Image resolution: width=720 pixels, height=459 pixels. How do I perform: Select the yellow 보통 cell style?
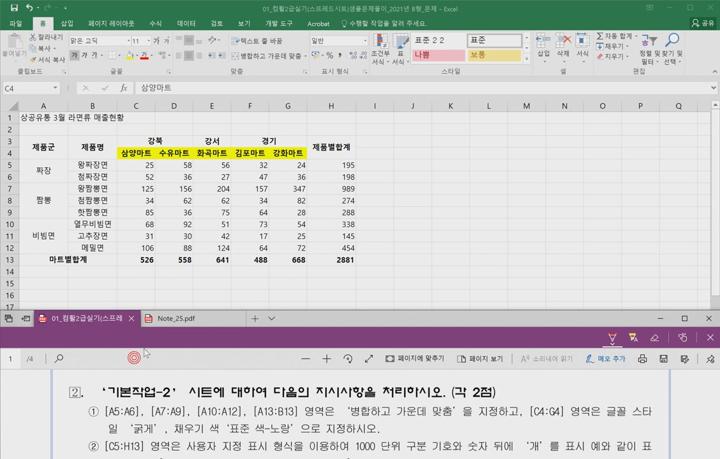pyautogui.click(x=495, y=56)
